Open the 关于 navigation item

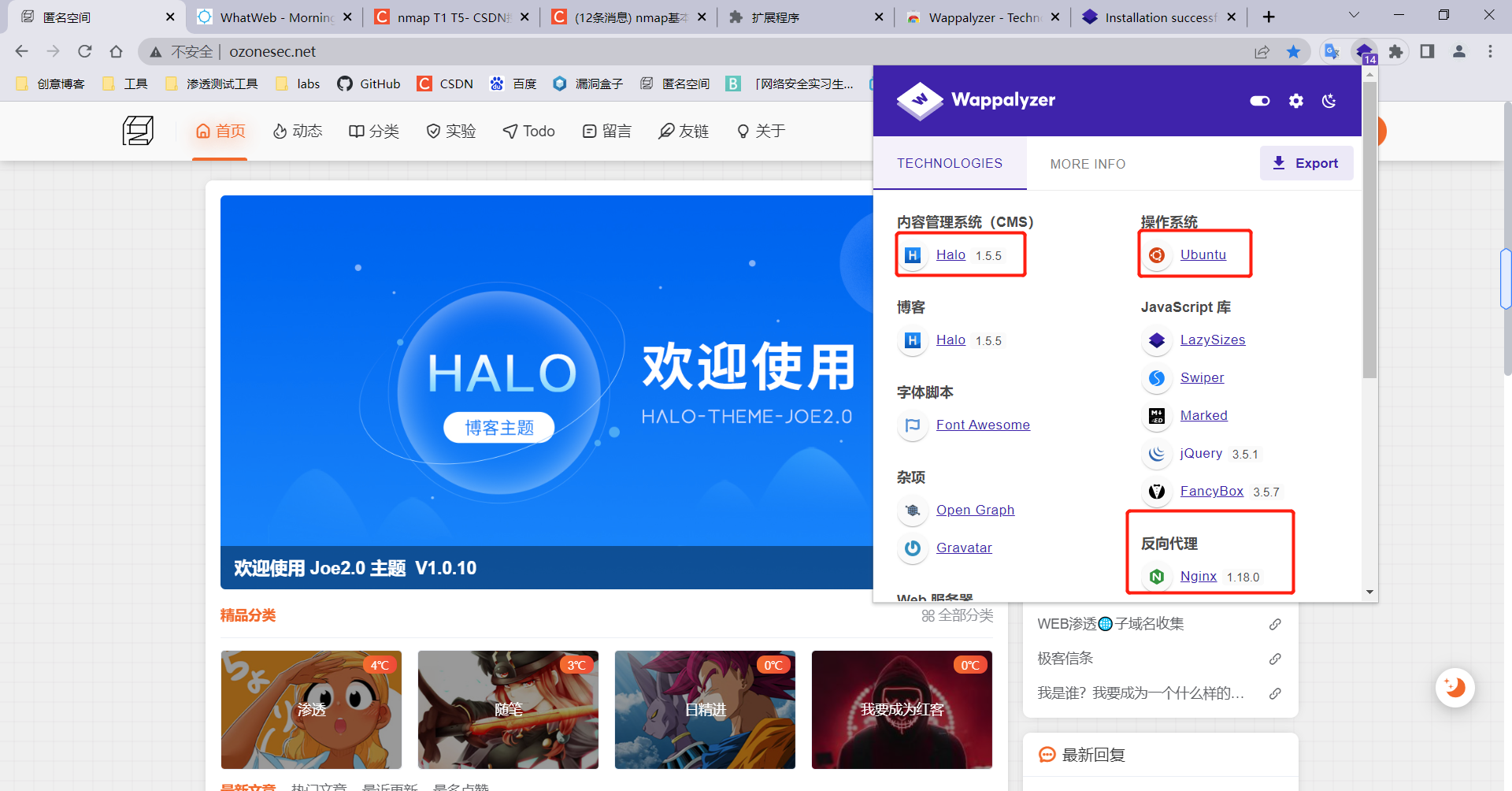[x=761, y=131]
